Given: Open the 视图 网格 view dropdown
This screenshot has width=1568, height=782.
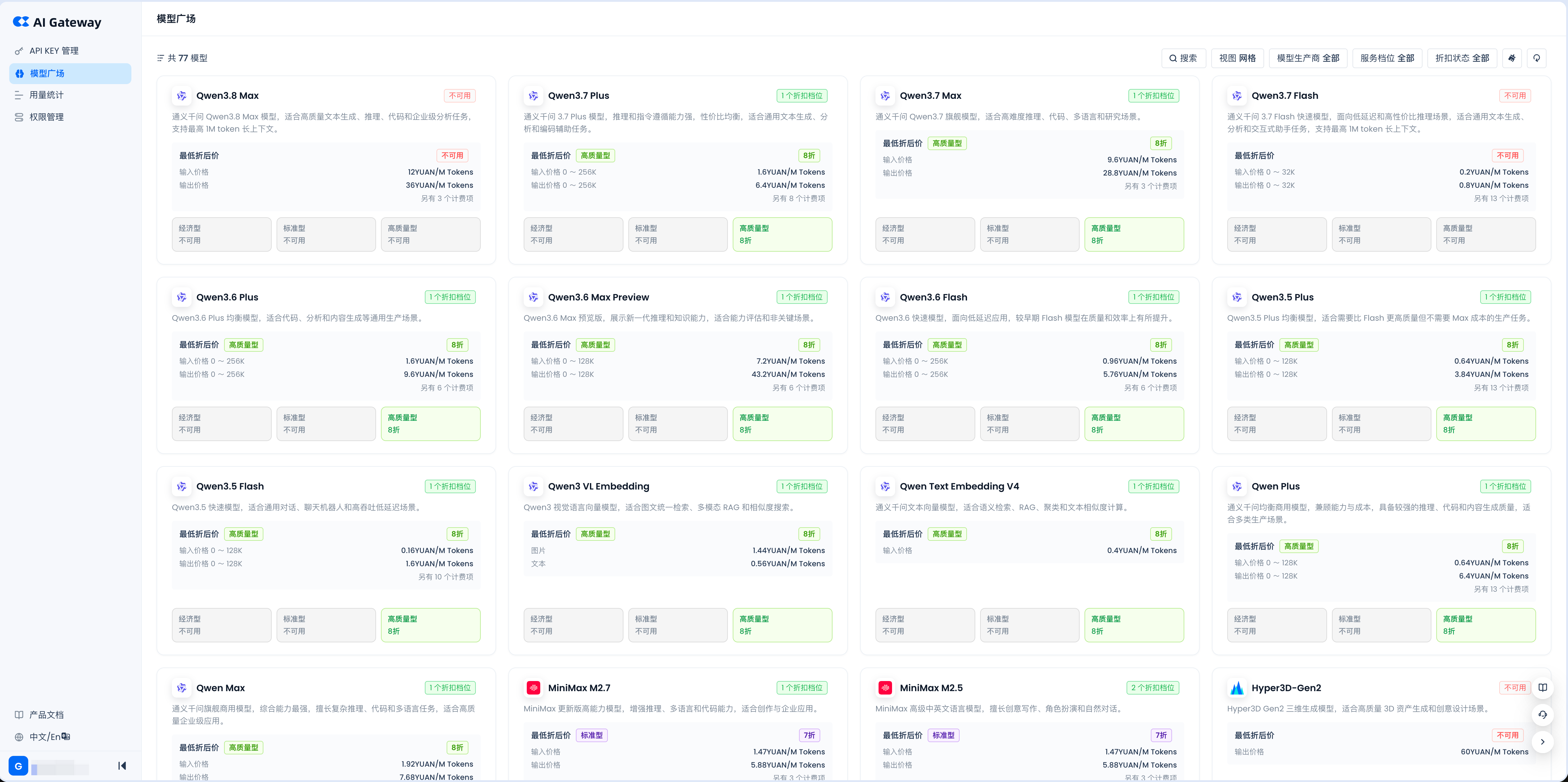Looking at the screenshot, I should coord(1237,58).
